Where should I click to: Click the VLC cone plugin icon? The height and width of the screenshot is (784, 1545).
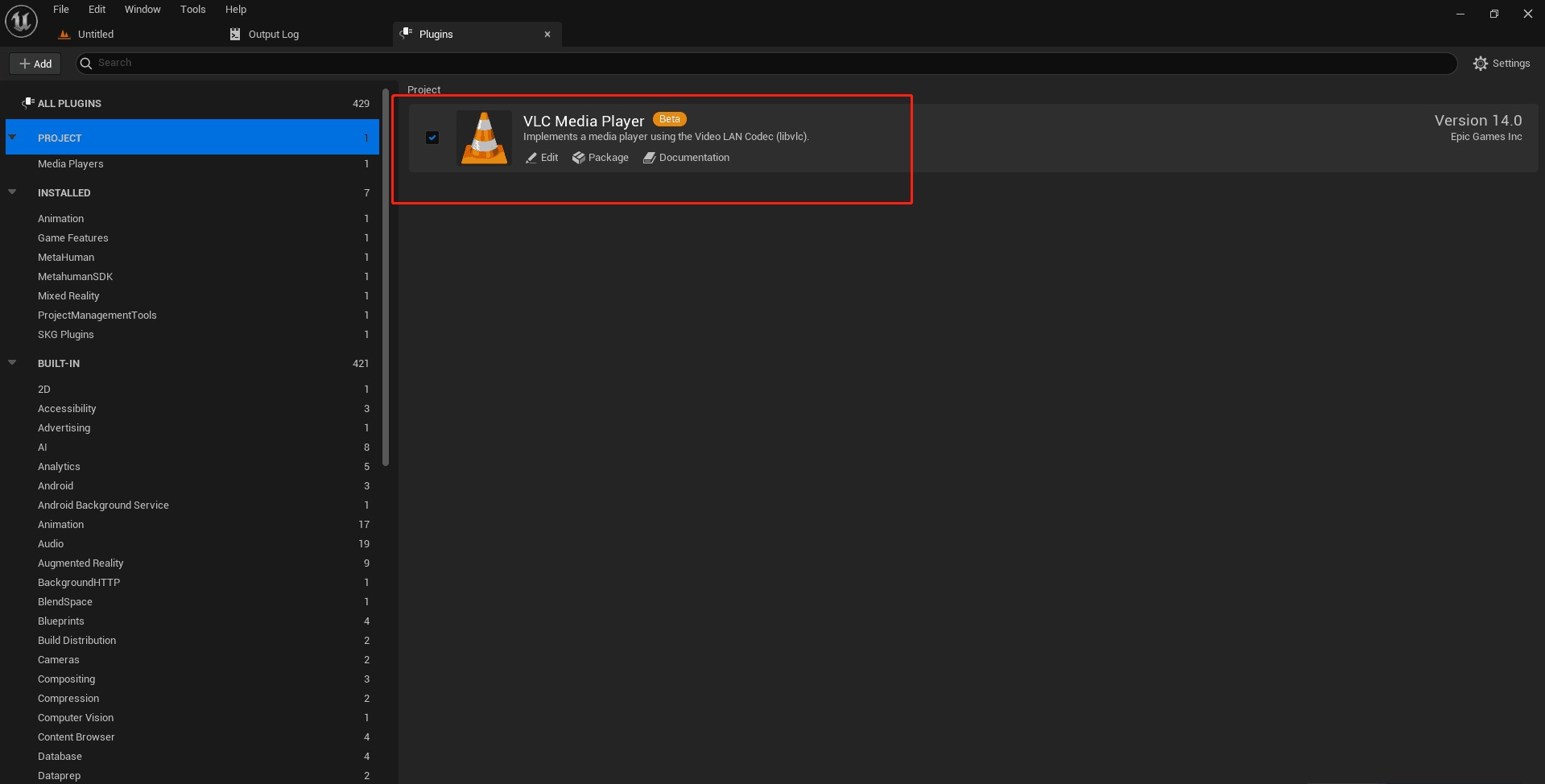pos(484,138)
